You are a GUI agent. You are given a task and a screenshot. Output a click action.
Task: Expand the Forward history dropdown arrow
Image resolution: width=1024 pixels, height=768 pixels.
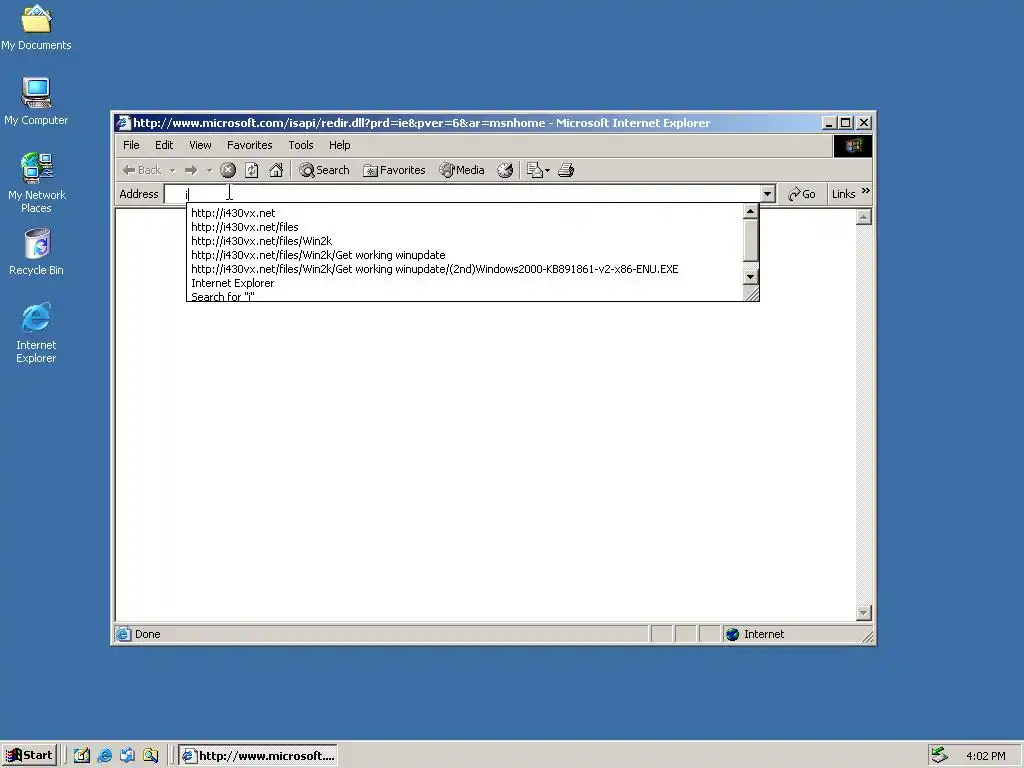209,170
